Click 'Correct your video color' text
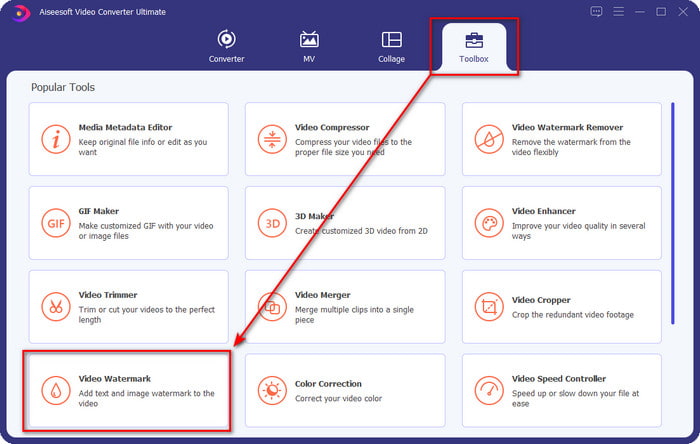This screenshot has height=444, width=700. click(x=338, y=398)
